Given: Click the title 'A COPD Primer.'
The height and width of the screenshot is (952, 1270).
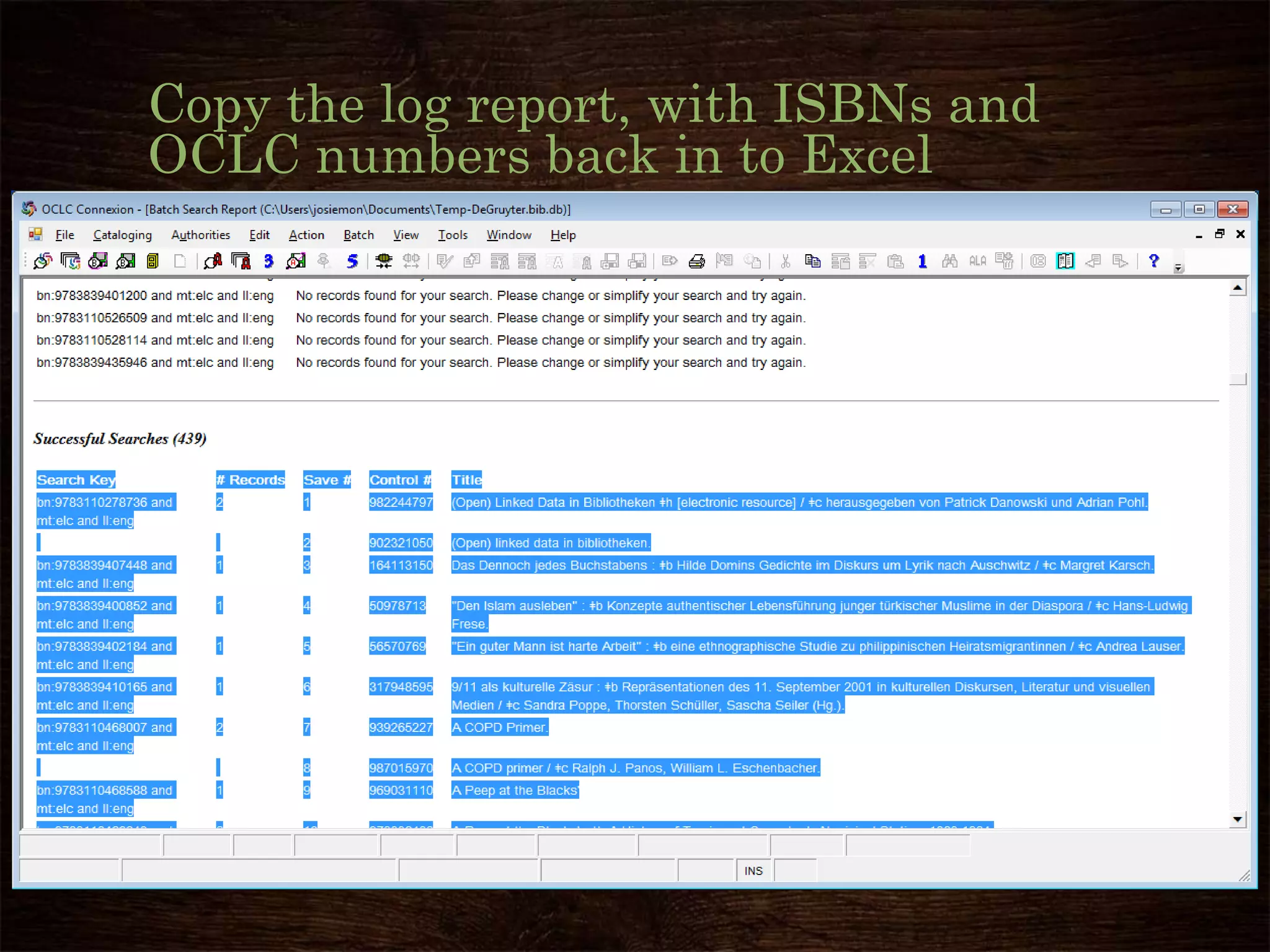Looking at the screenshot, I should [x=500, y=727].
